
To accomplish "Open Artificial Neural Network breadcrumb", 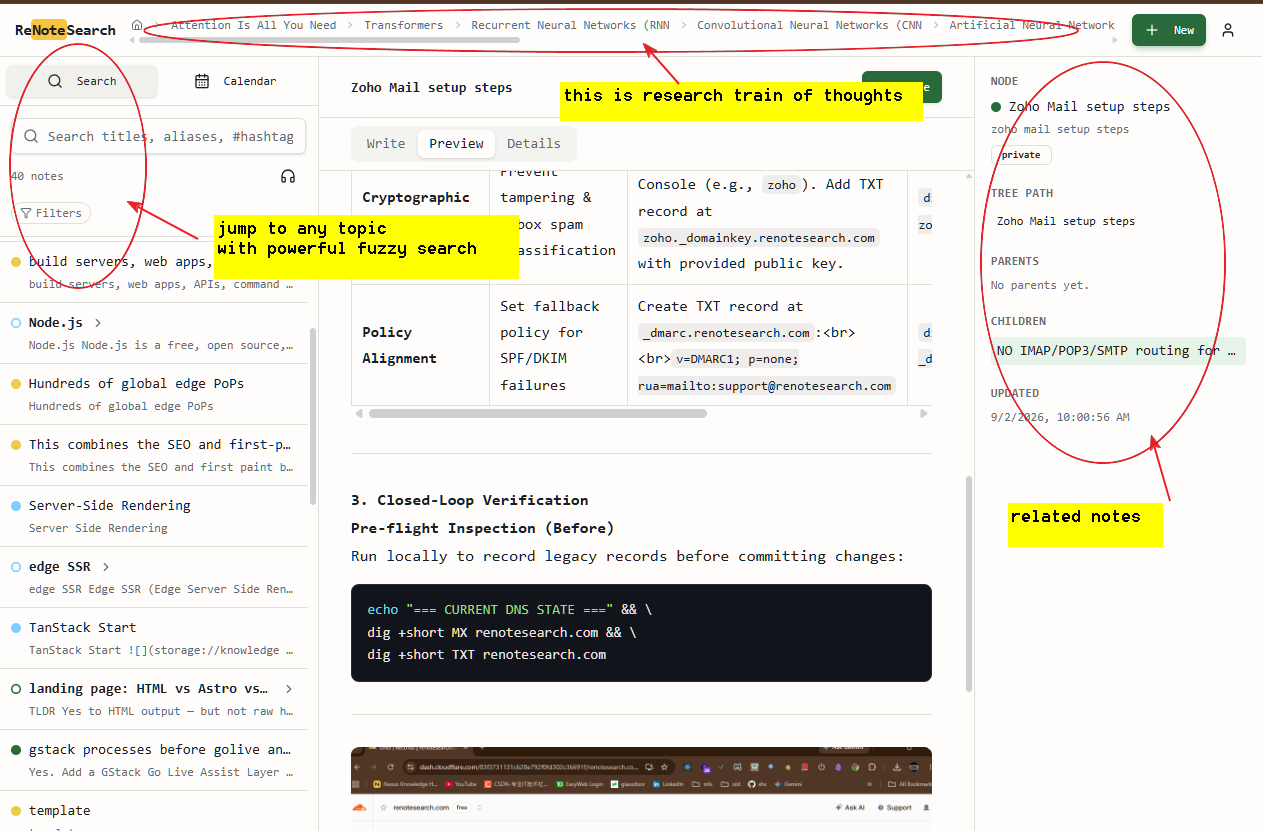I will point(1032,25).
